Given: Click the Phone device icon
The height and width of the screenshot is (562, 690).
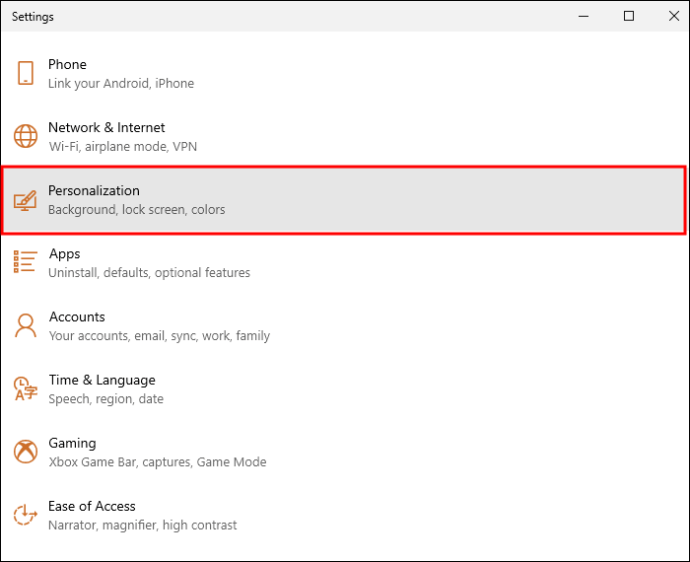Looking at the screenshot, I should tap(25, 73).
